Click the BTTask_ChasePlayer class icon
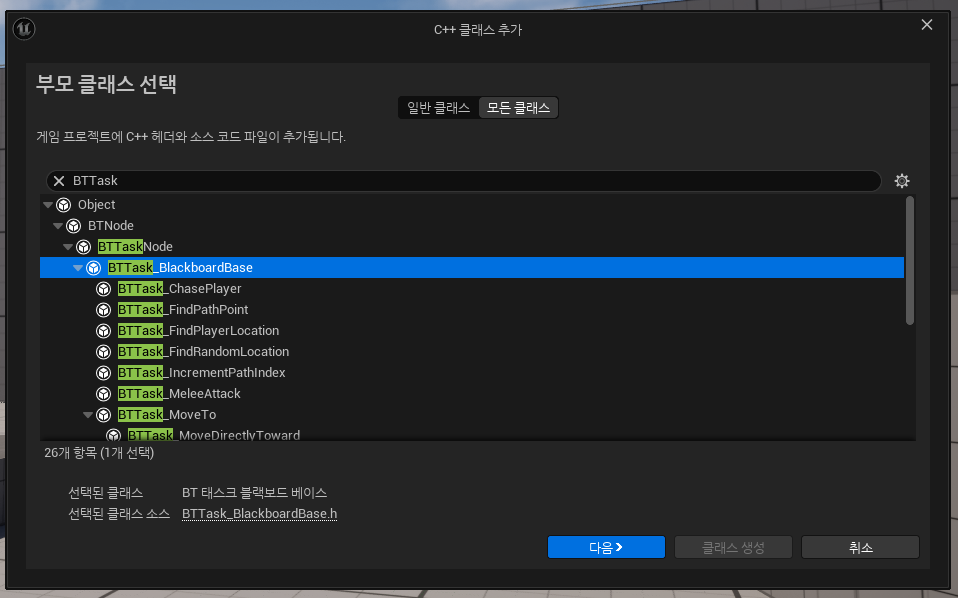958x598 pixels. click(x=104, y=289)
